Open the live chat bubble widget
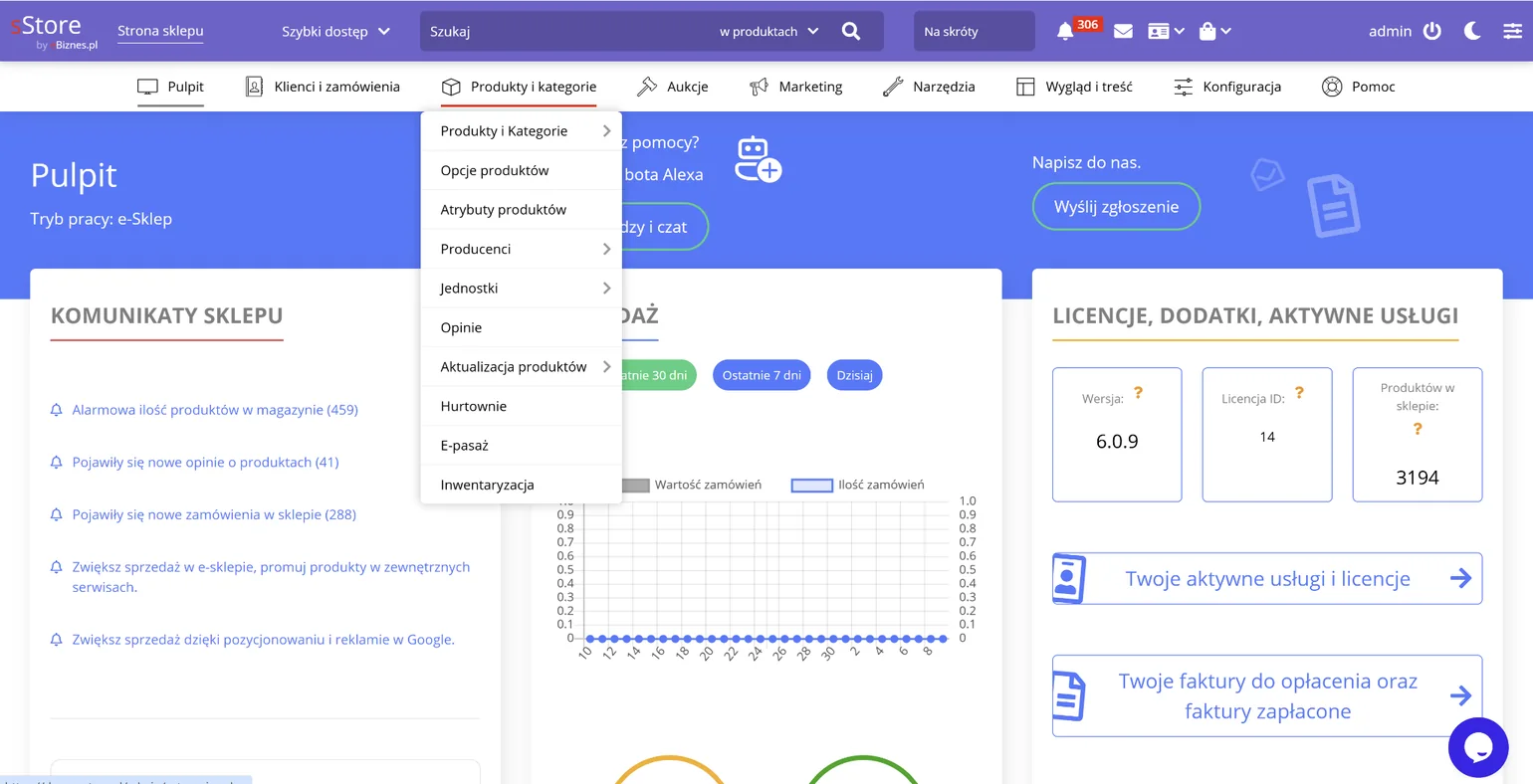1533x784 pixels. coord(1478,747)
